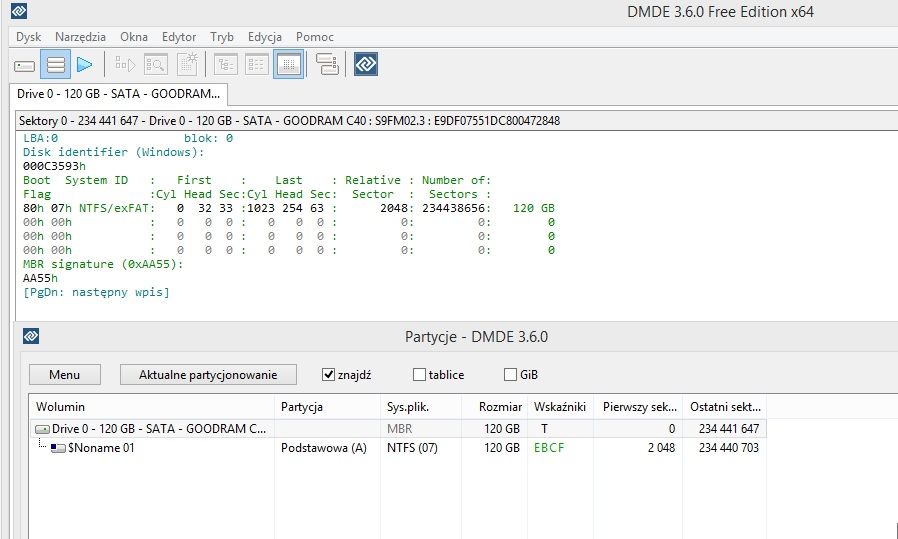The height and width of the screenshot is (539, 898).
Task: Click the Ostatni sekt... column header
Action: [x=724, y=407]
